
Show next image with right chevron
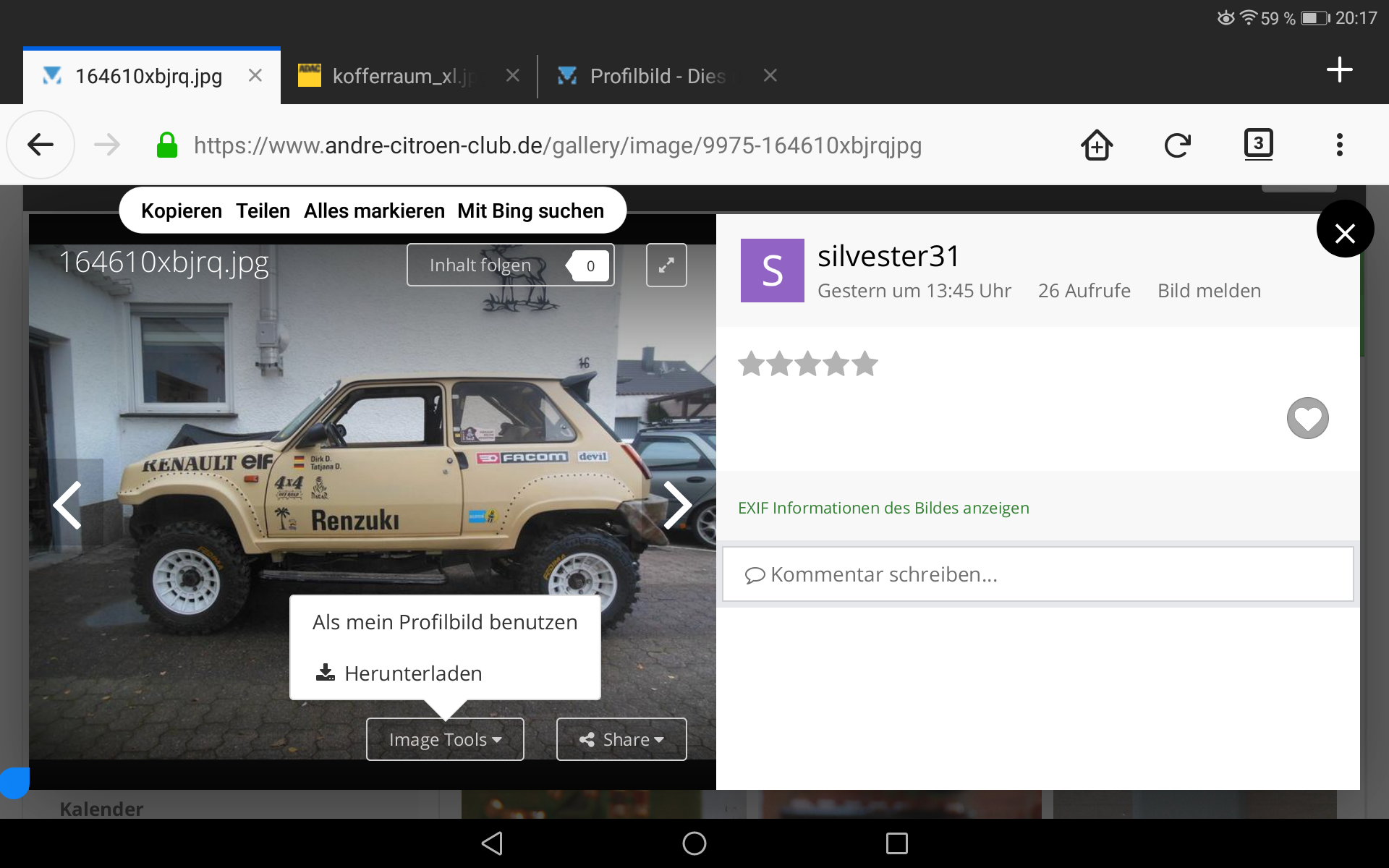point(677,505)
